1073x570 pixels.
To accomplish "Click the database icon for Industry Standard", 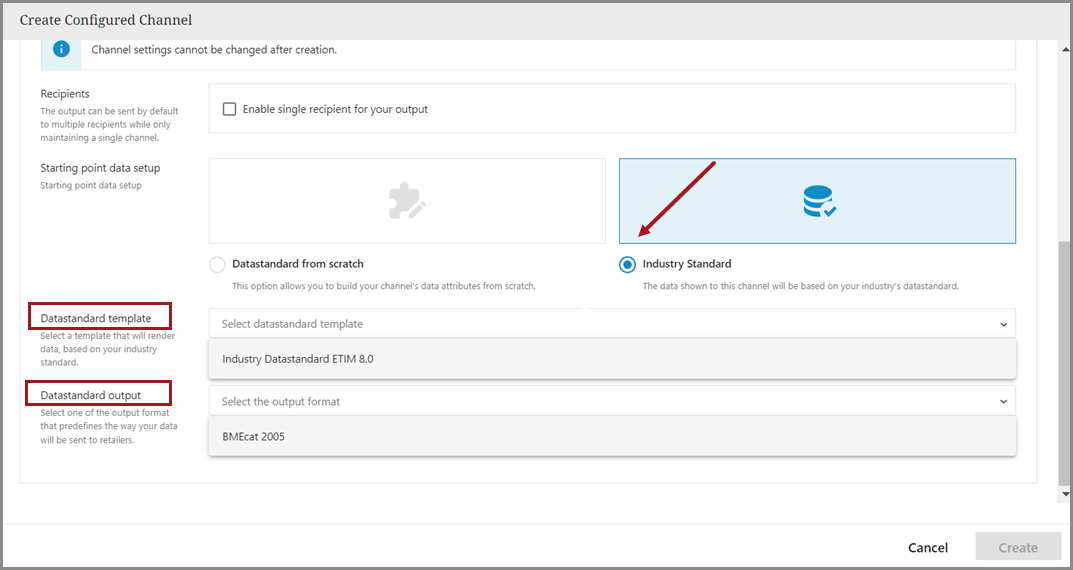I will click(x=818, y=202).
